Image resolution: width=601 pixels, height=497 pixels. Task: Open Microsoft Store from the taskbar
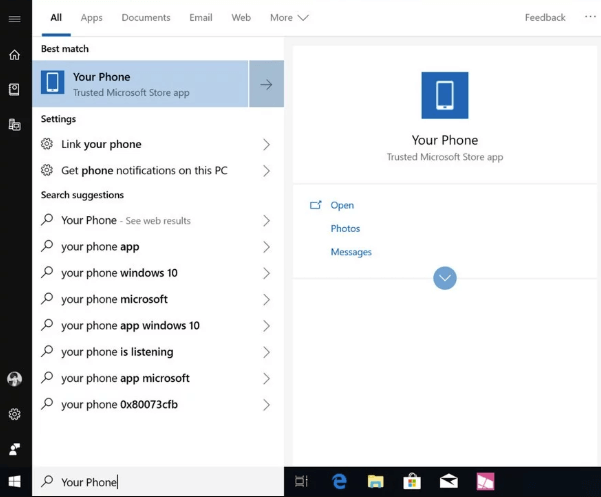(x=412, y=481)
